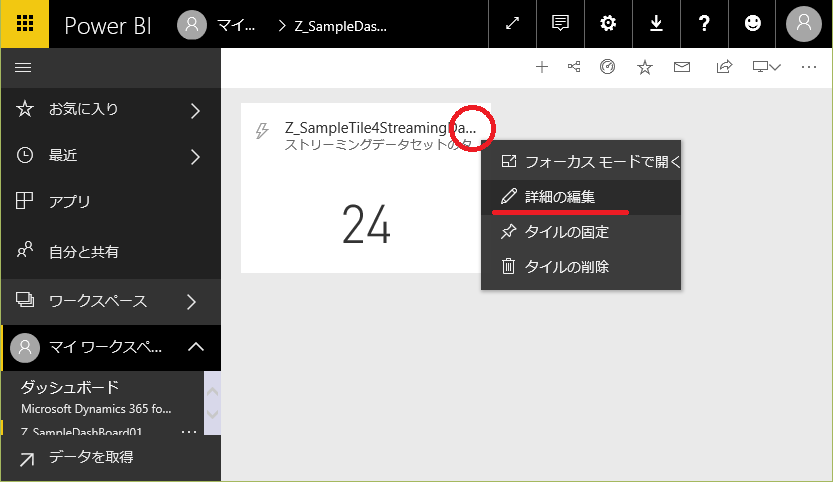The width and height of the screenshot is (833, 482).
Task: Add a tile with the plus icon
Action: [541, 67]
